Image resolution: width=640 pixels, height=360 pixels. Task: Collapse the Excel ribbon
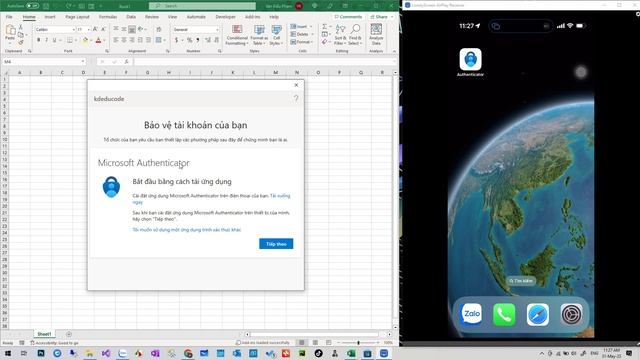(394, 51)
